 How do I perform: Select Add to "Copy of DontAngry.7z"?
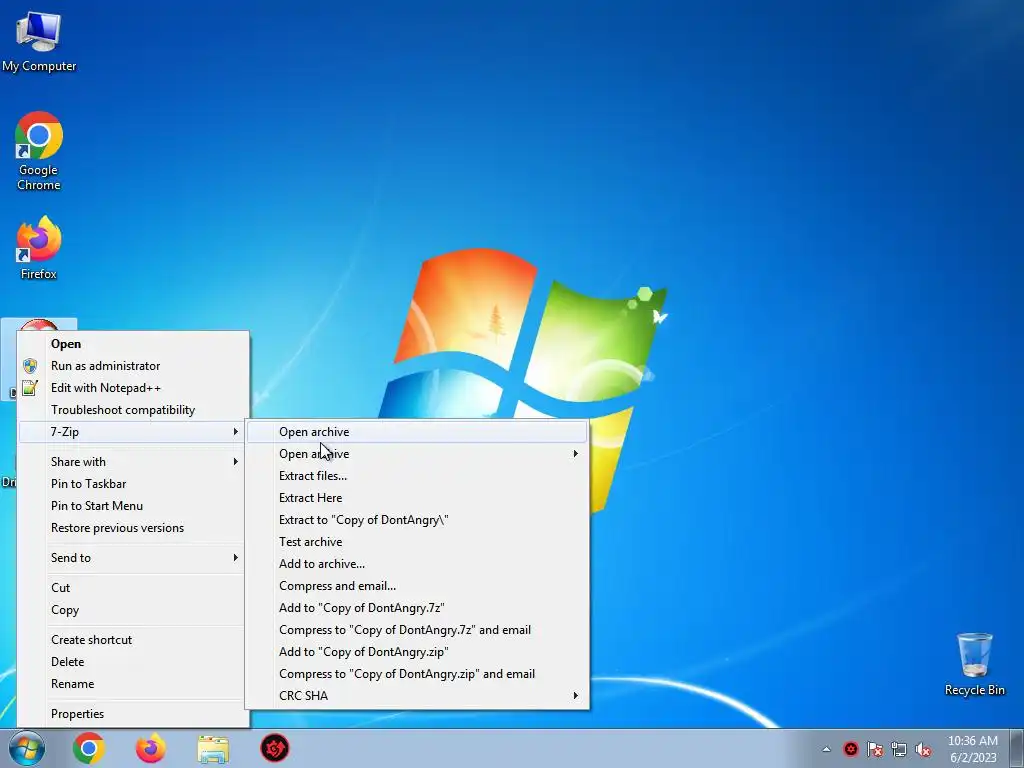coord(417,608)
